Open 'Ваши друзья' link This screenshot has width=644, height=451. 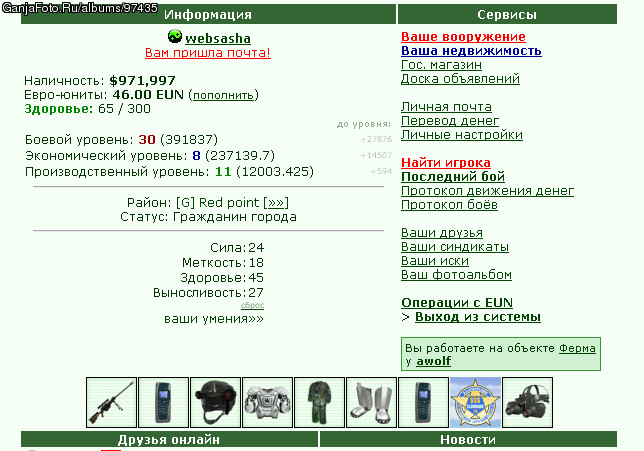pos(442,232)
